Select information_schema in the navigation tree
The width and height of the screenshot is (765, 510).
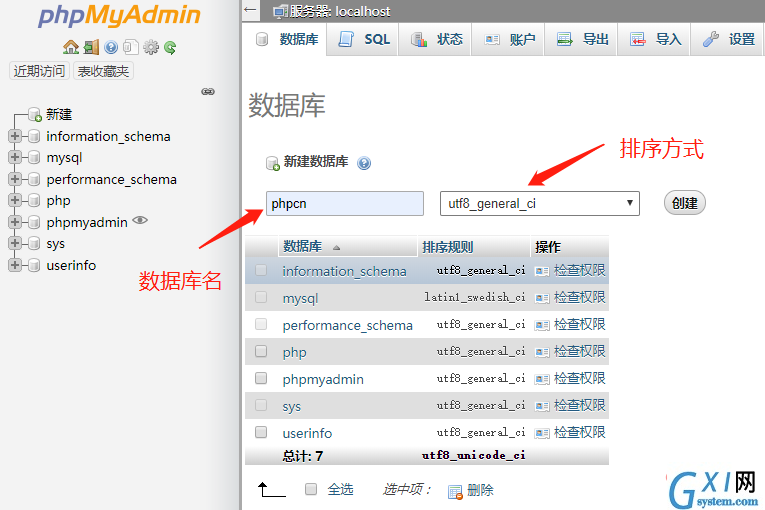point(108,136)
